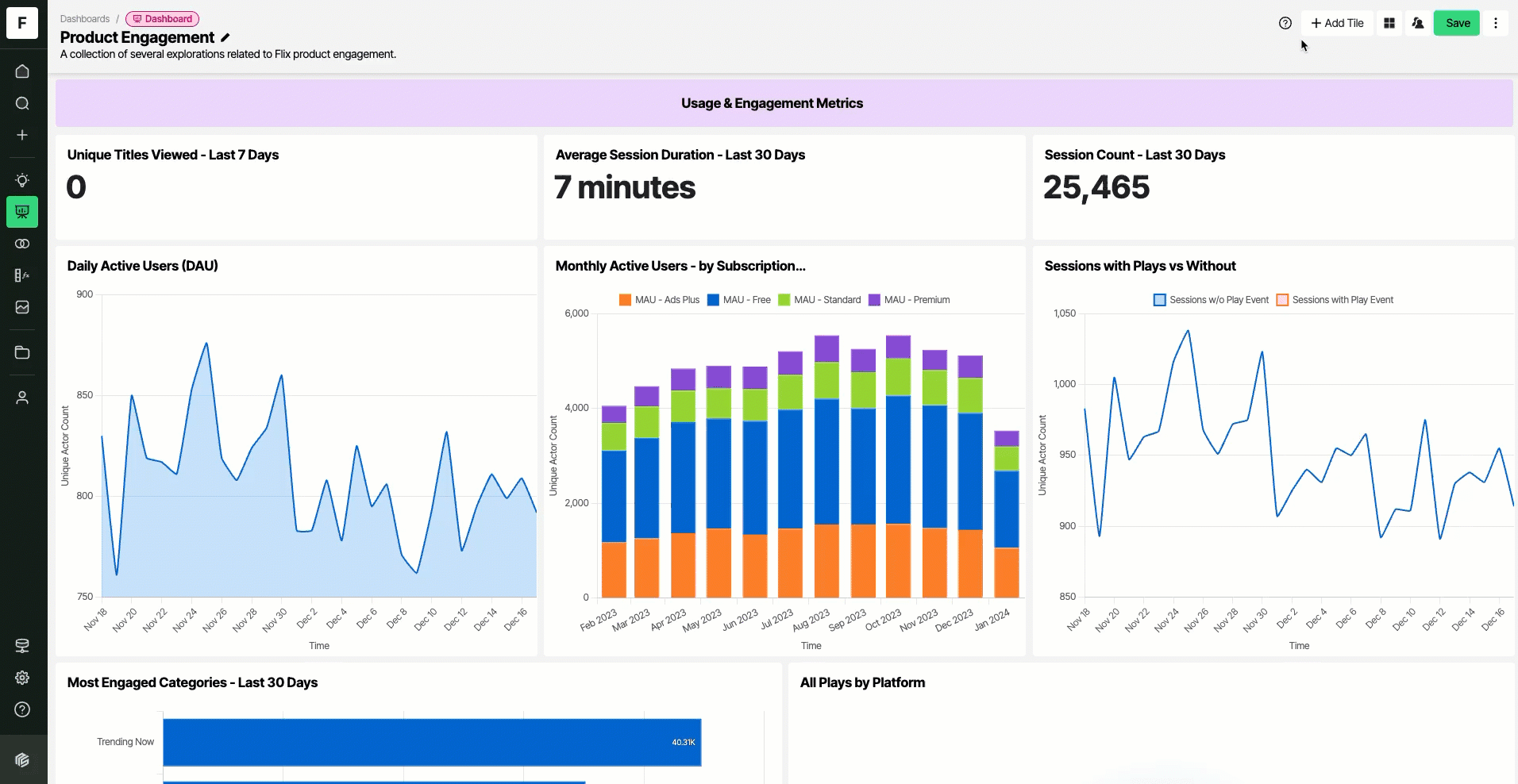Click the Unique Titles Viewed value 0
Screen dimensions: 1518x784
click(x=76, y=187)
